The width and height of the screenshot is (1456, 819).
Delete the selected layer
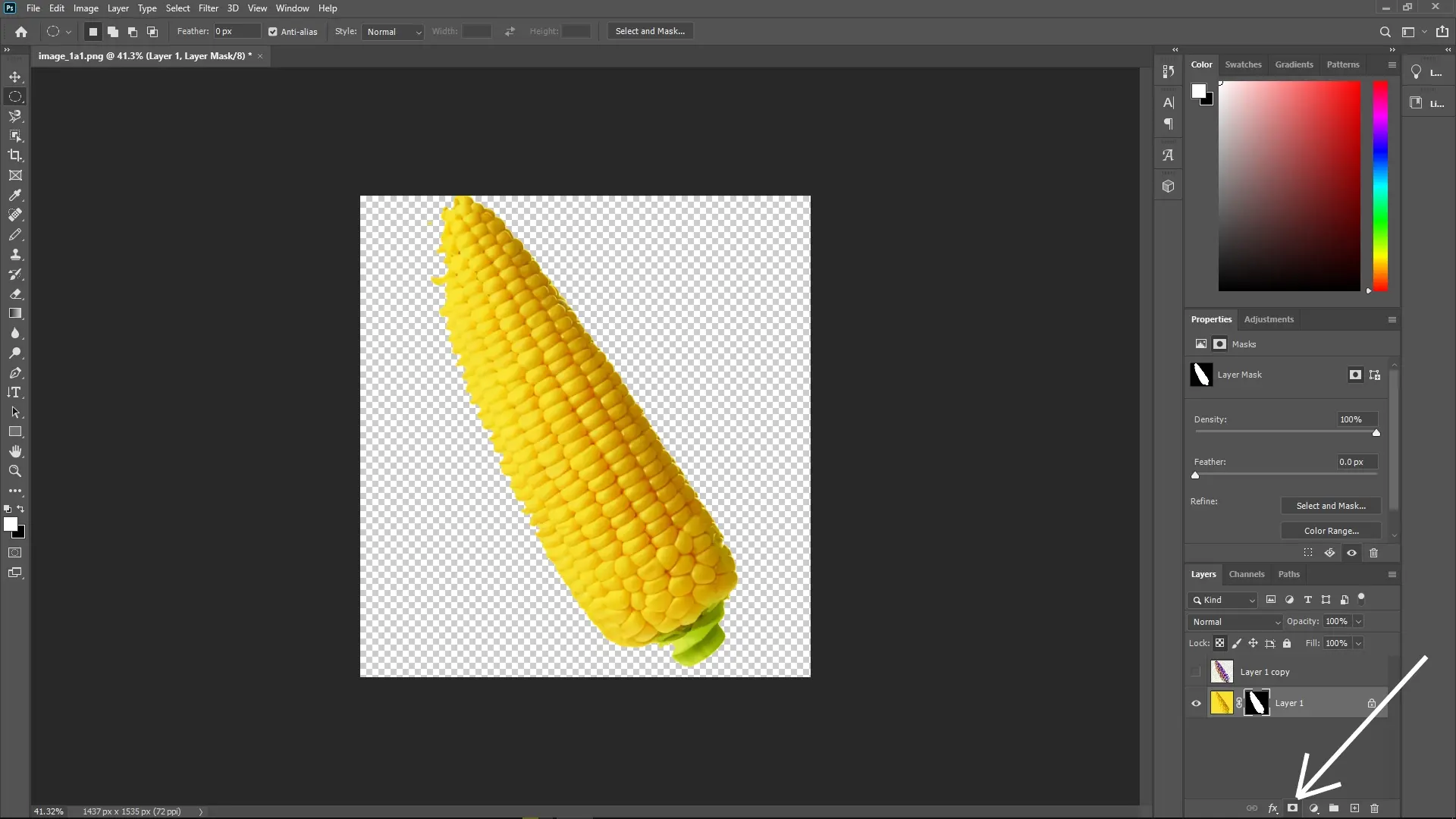pyautogui.click(x=1375, y=809)
